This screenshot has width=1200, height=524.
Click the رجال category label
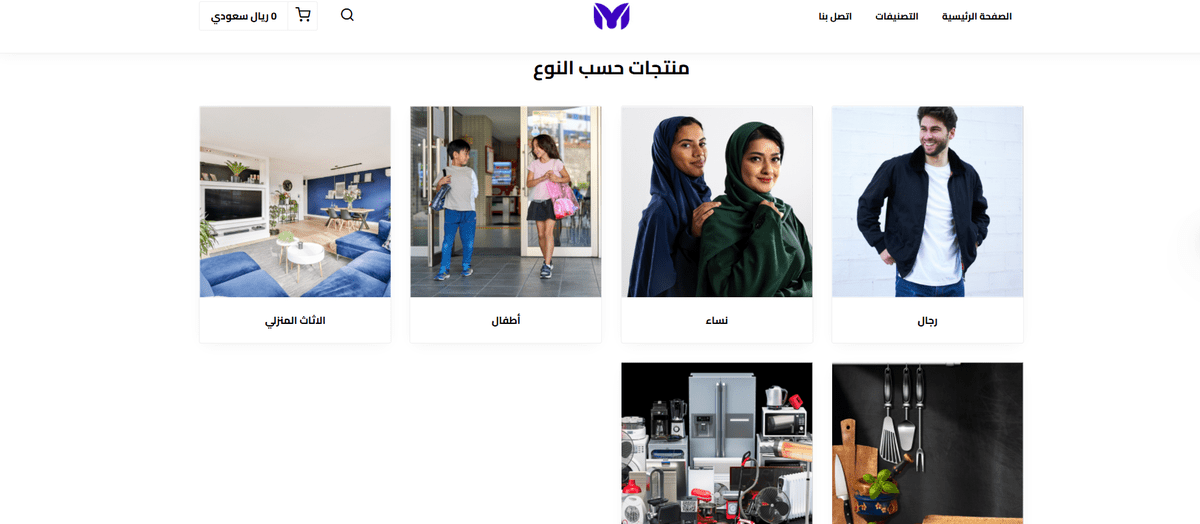928,321
